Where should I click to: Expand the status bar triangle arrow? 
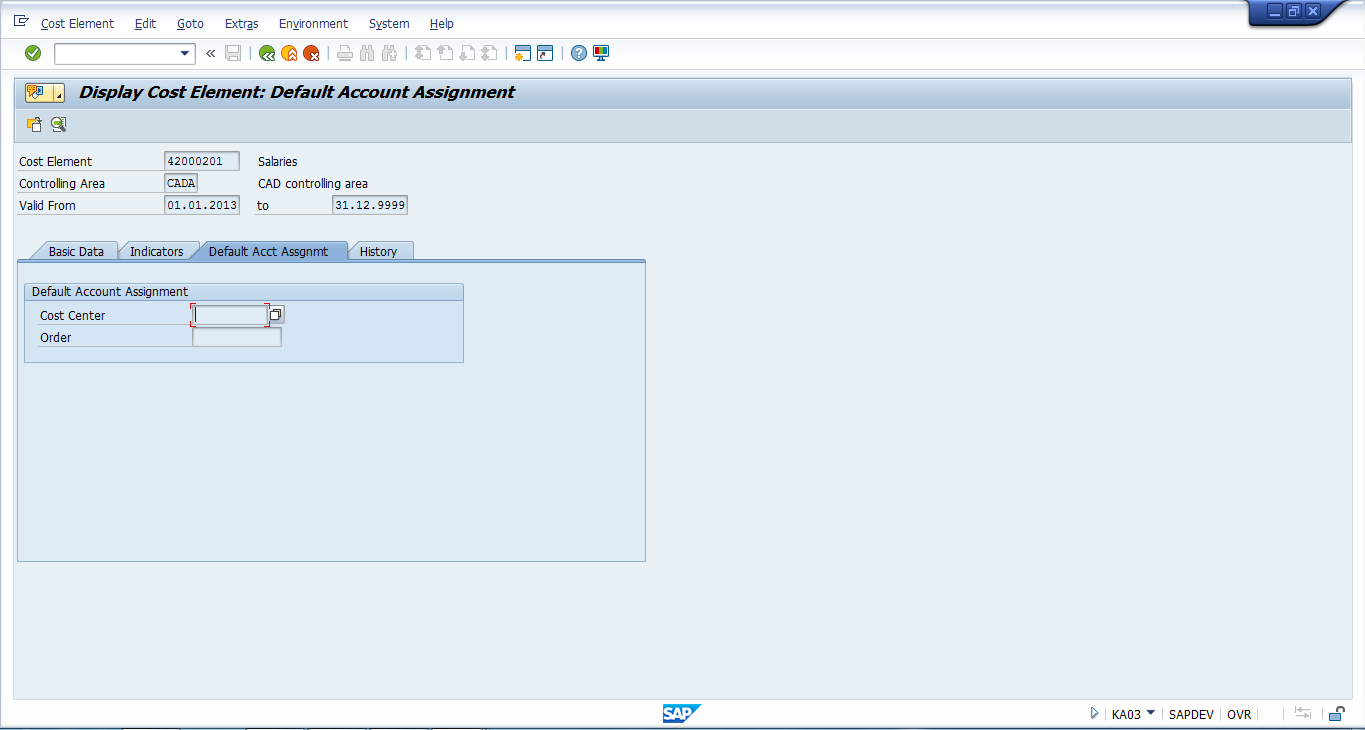1095,713
